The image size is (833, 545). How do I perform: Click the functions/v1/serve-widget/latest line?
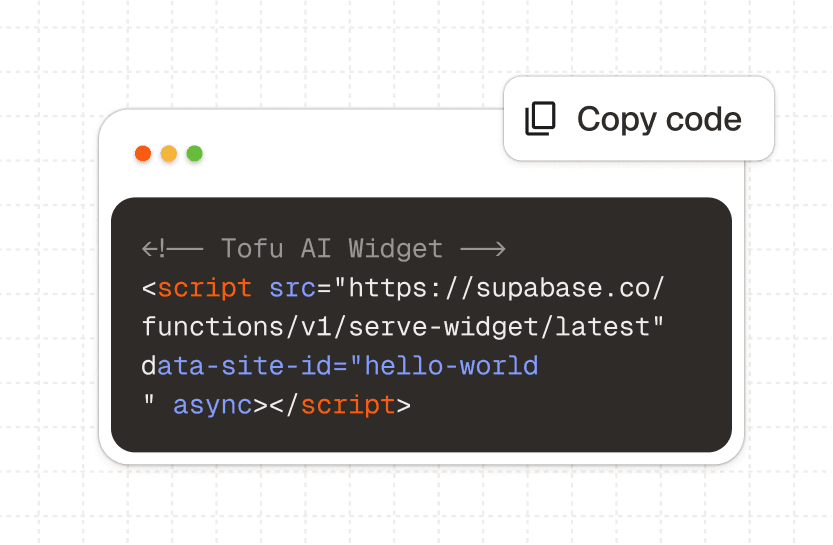coord(403,327)
